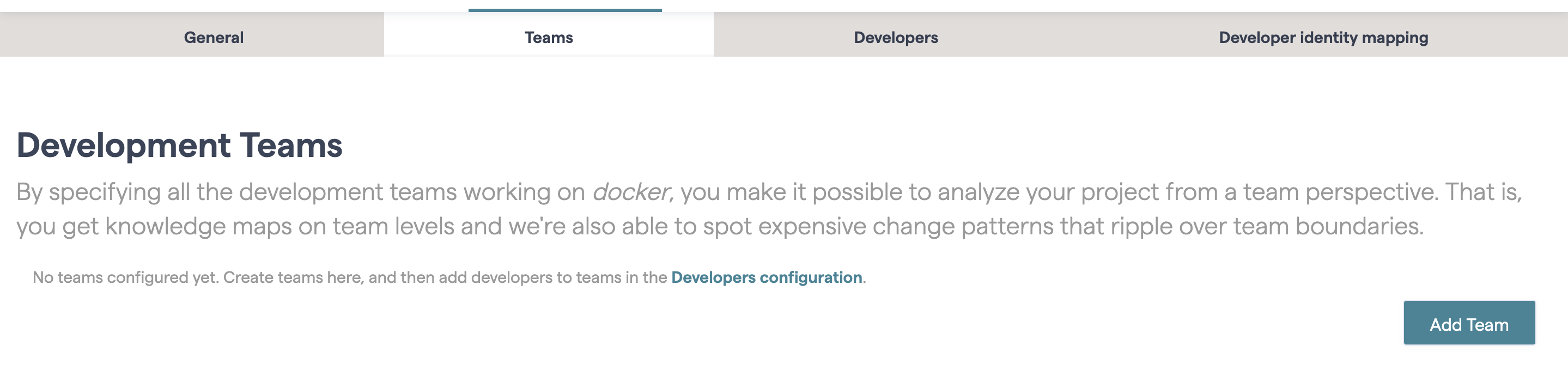Viewport: 1568px width, 375px height.
Task: Select the General configuration section
Action: pos(214,37)
